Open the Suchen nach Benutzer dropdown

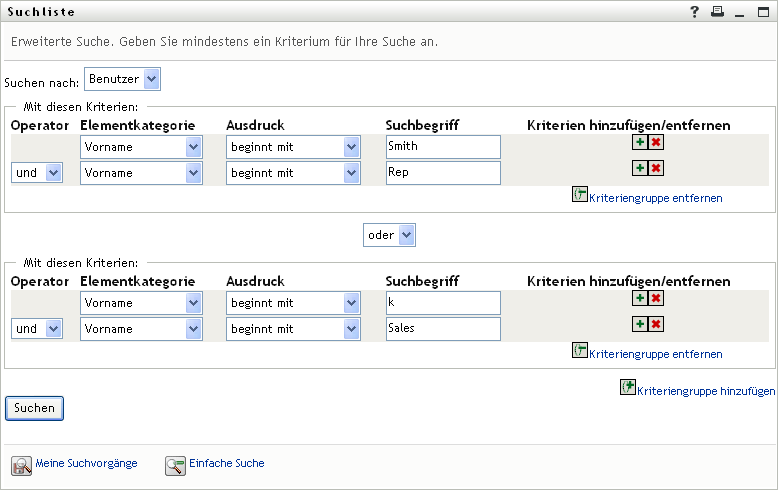point(122,79)
